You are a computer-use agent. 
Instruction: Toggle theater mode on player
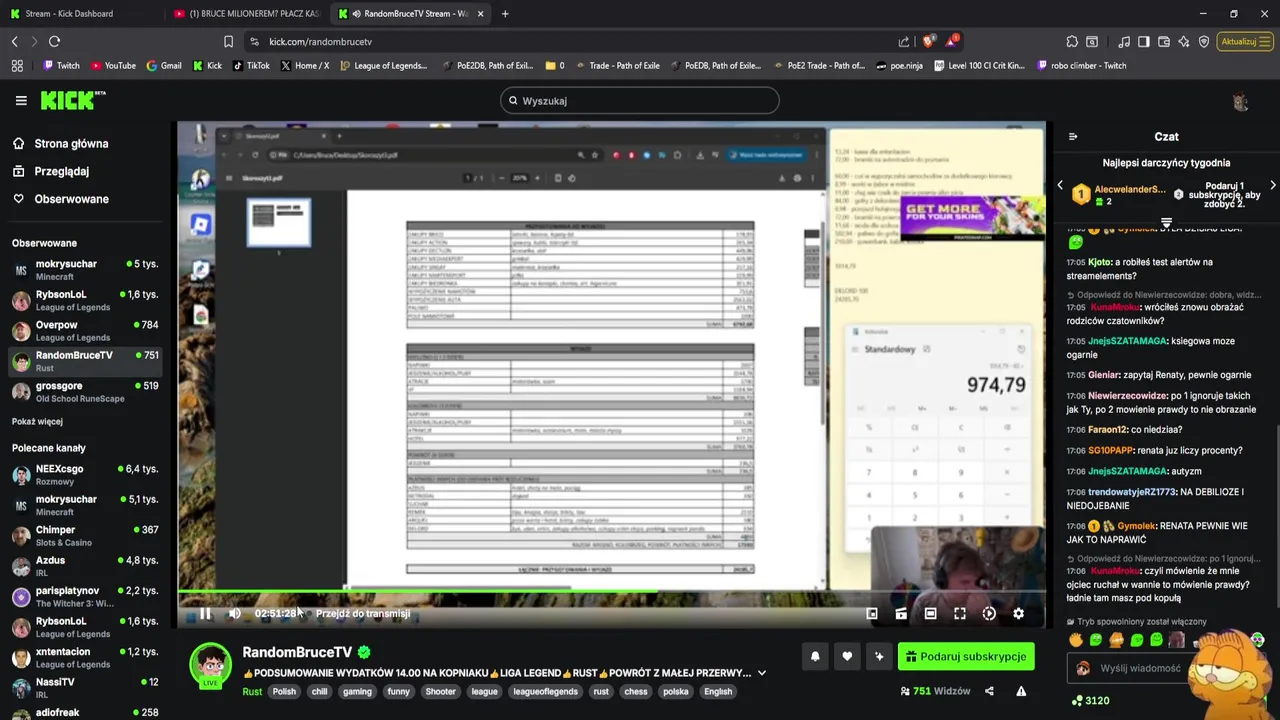930,614
